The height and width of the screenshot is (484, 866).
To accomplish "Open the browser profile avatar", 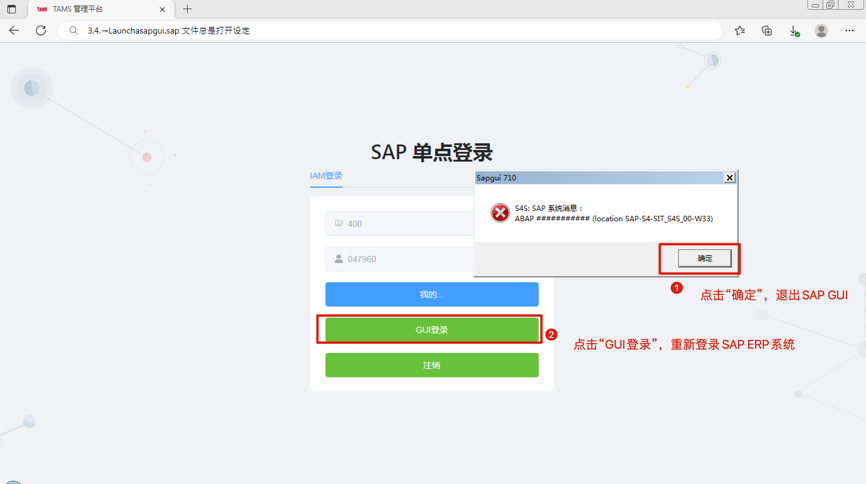I will pyautogui.click(x=821, y=30).
